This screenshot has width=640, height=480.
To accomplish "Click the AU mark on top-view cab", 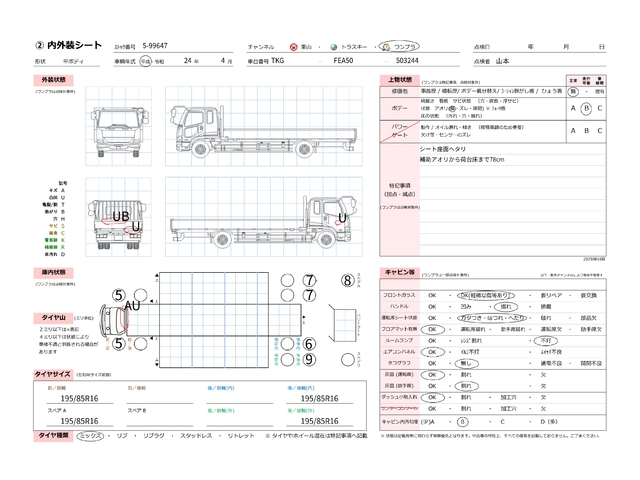I will 132,306.
